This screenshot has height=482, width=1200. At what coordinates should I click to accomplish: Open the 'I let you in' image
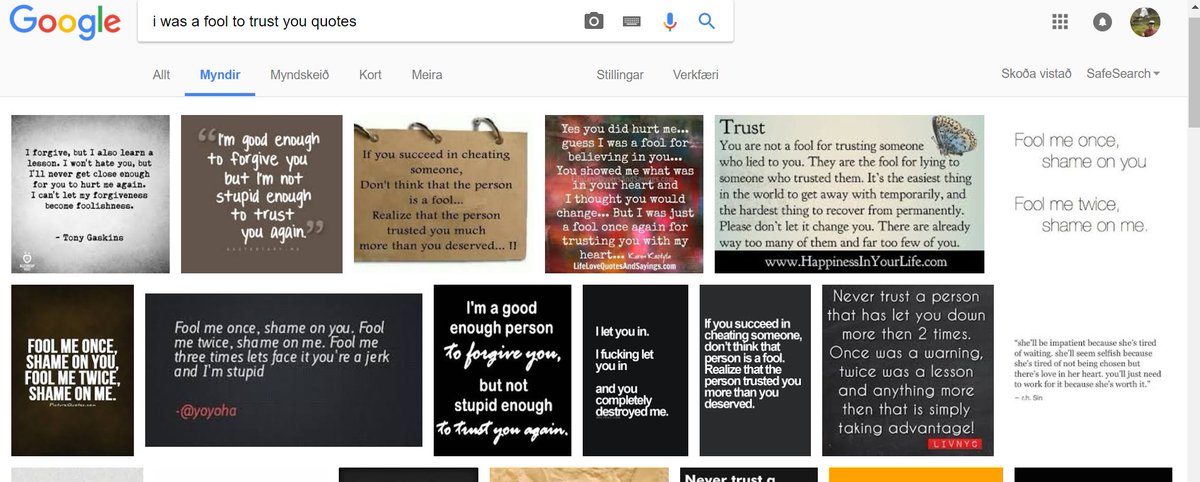pos(636,370)
